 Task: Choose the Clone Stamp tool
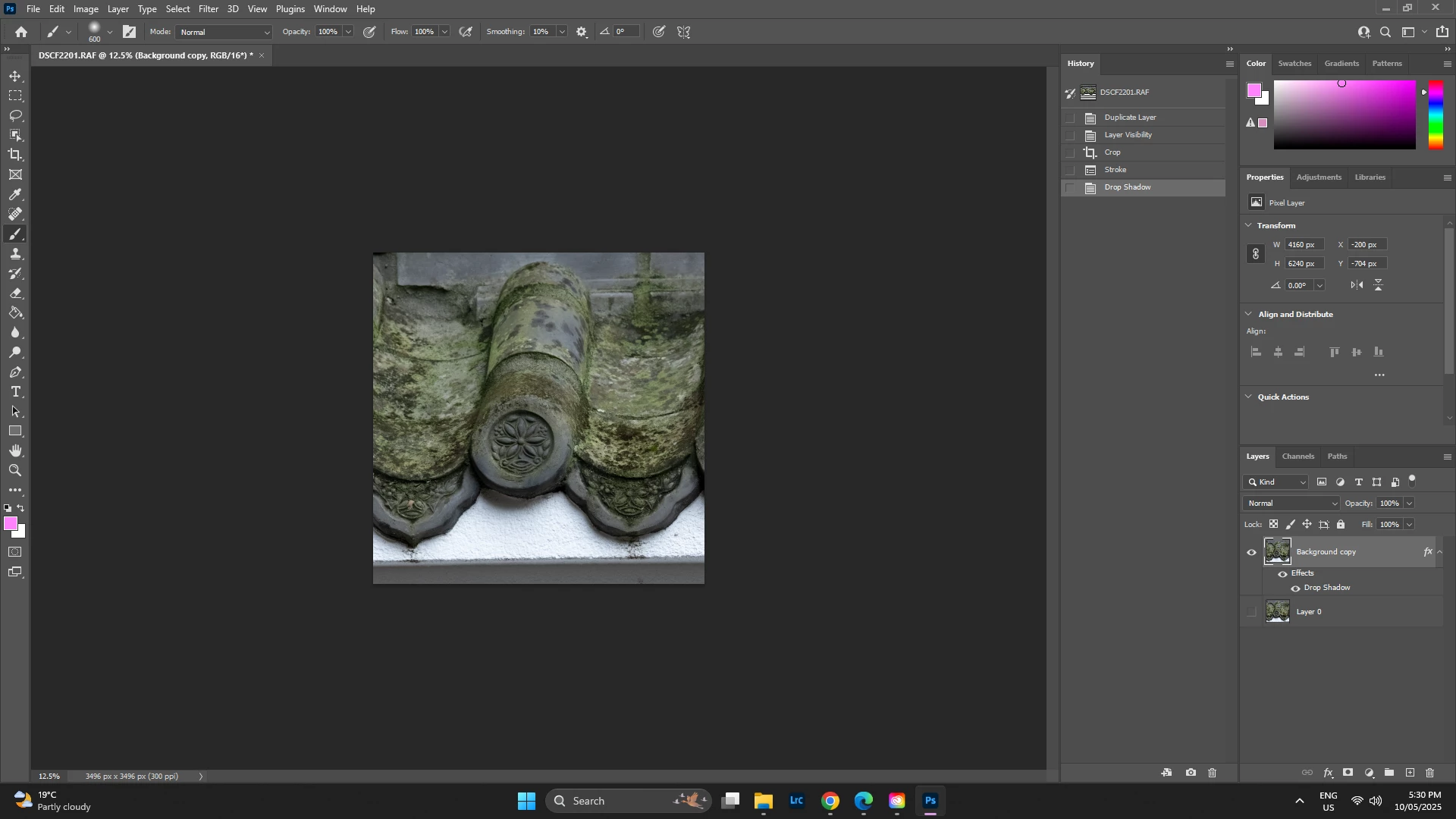(x=15, y=254)
